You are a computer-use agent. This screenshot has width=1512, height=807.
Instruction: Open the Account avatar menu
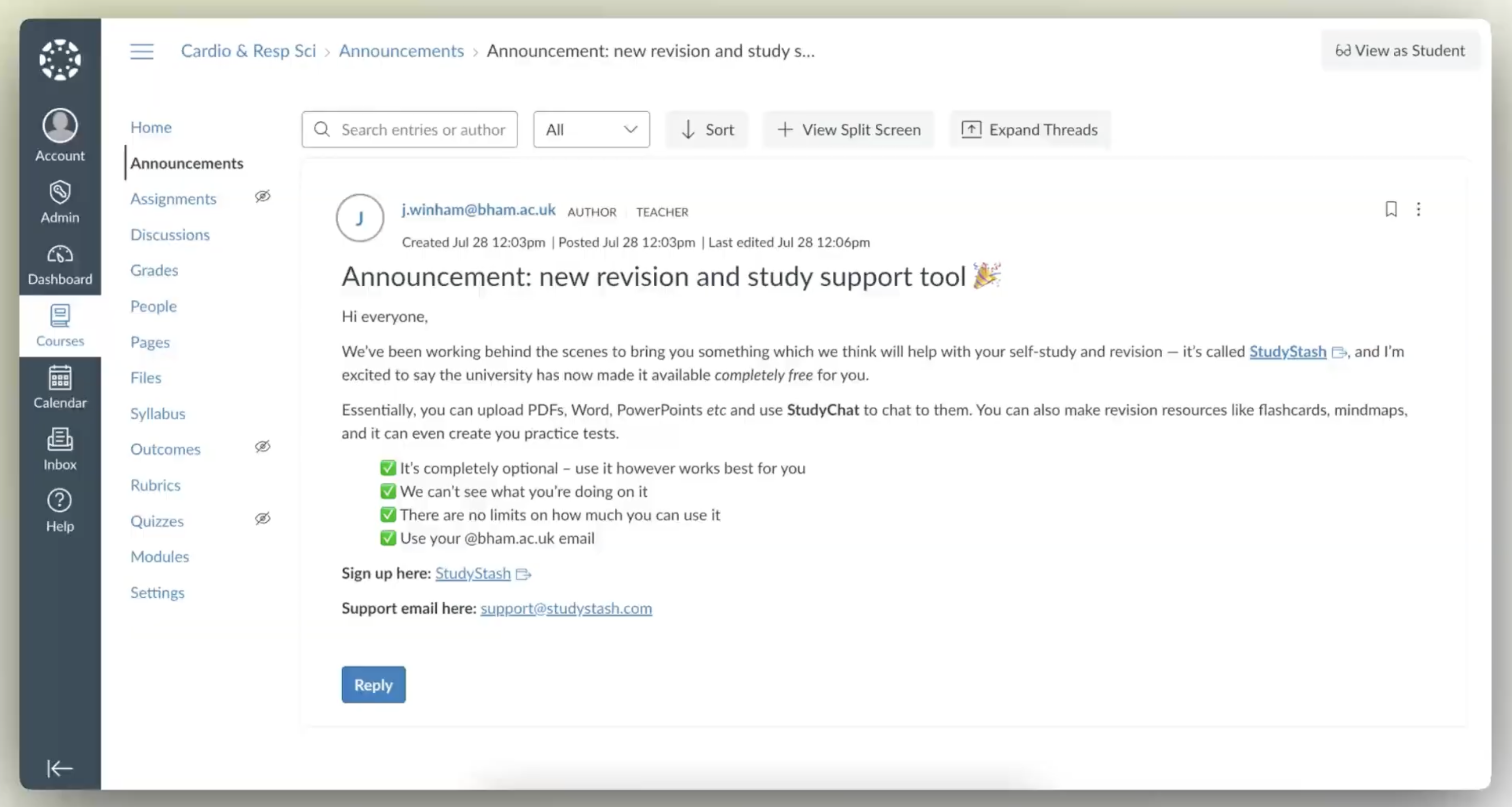tap(60, 126)
